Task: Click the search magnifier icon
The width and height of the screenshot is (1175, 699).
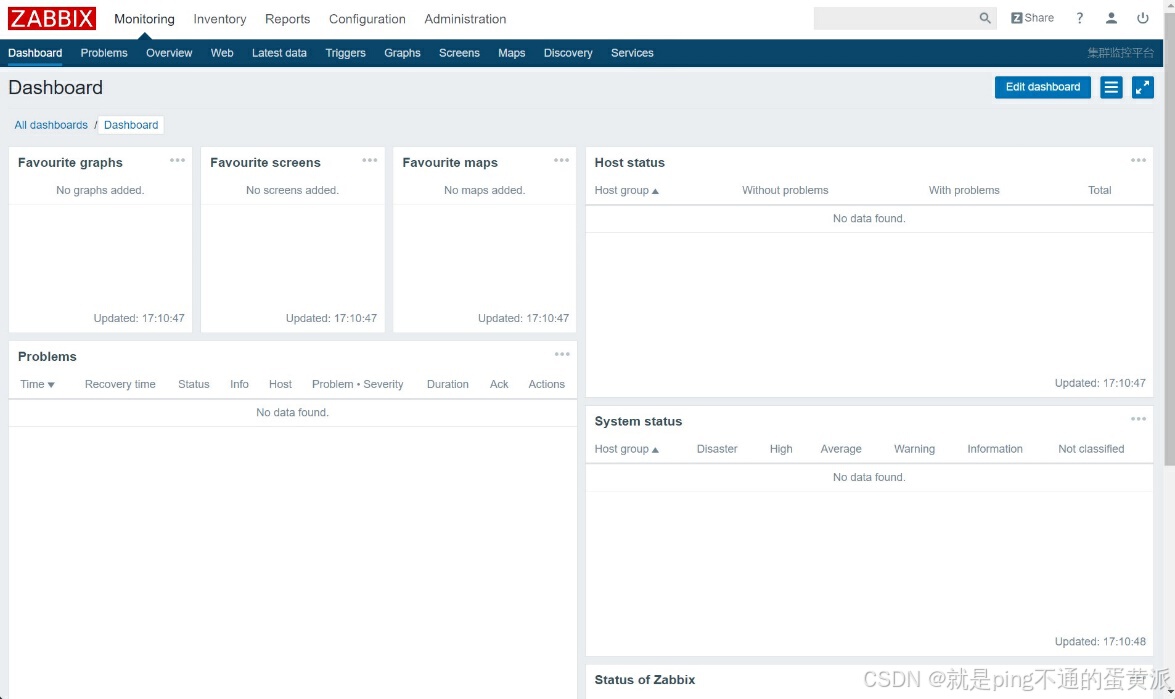Action: click(985, 18)
